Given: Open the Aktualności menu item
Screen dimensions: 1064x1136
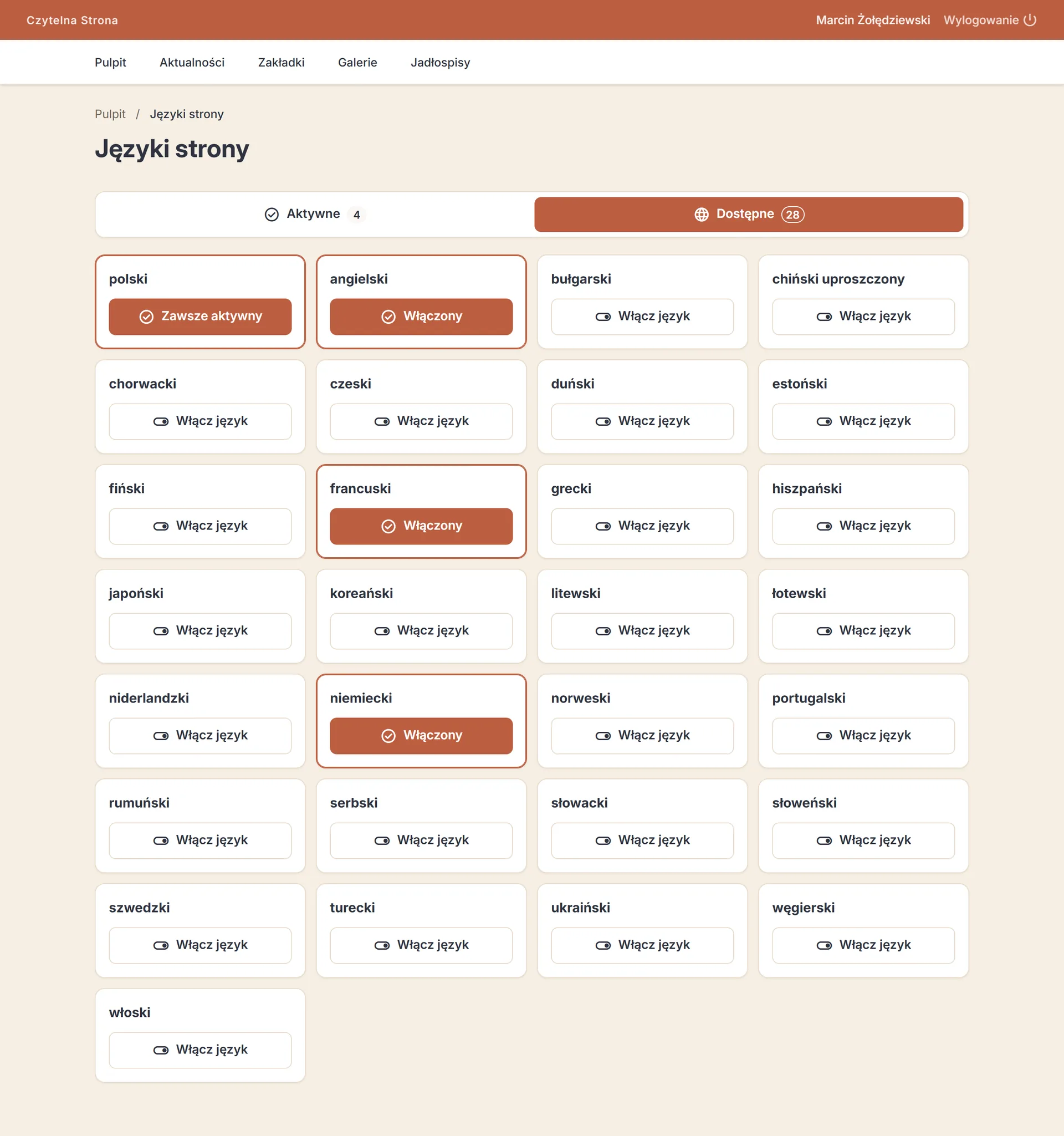Looking at the screenshot, I should (192, 62).
